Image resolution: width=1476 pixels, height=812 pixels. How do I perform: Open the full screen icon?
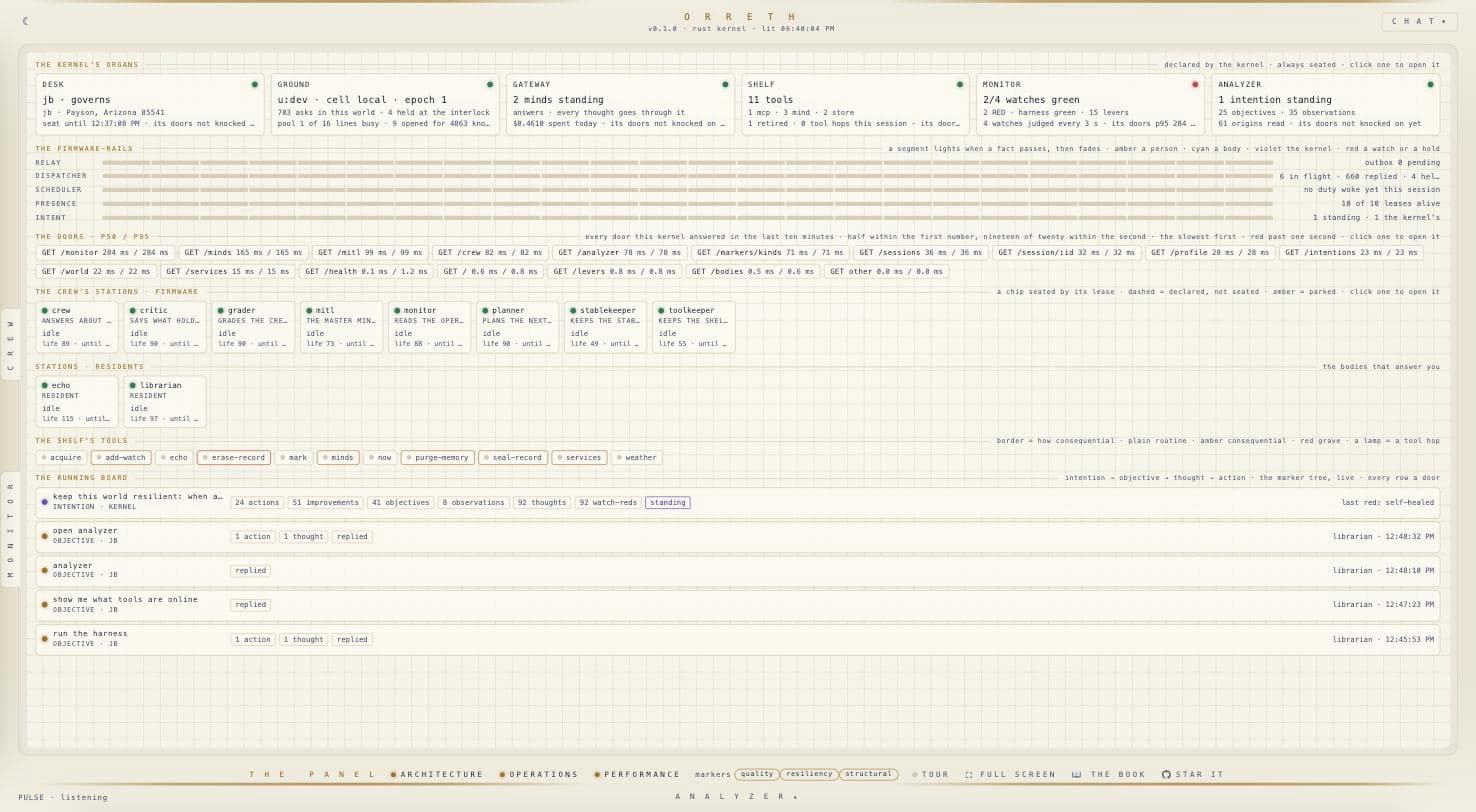(969, 775)
